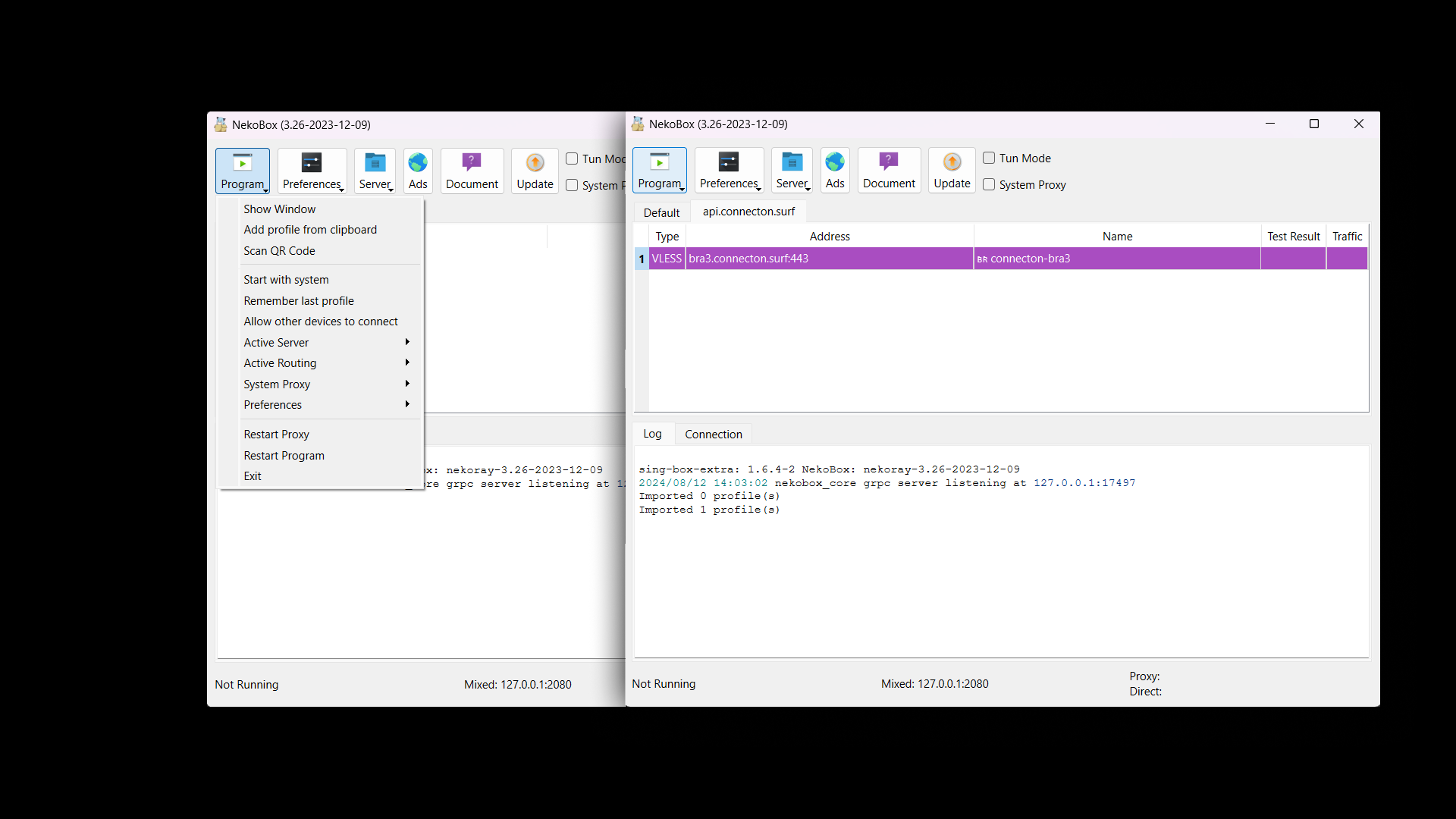
Task: Switch to the Connection tab
Action: tap(713, 434)
